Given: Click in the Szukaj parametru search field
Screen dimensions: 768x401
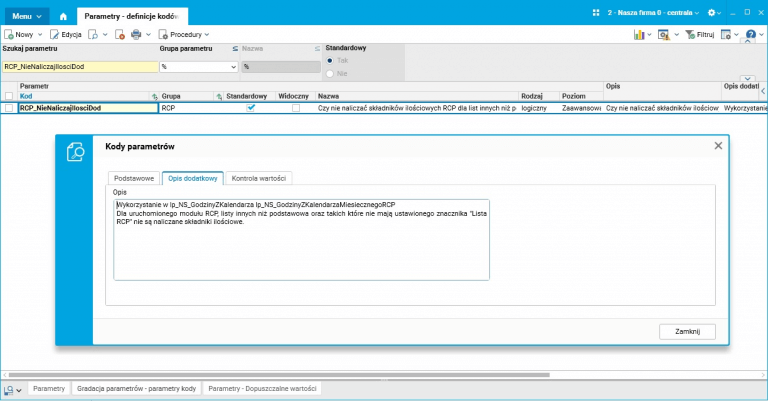Looking at the screenshot, I should [x=80, y=67].
